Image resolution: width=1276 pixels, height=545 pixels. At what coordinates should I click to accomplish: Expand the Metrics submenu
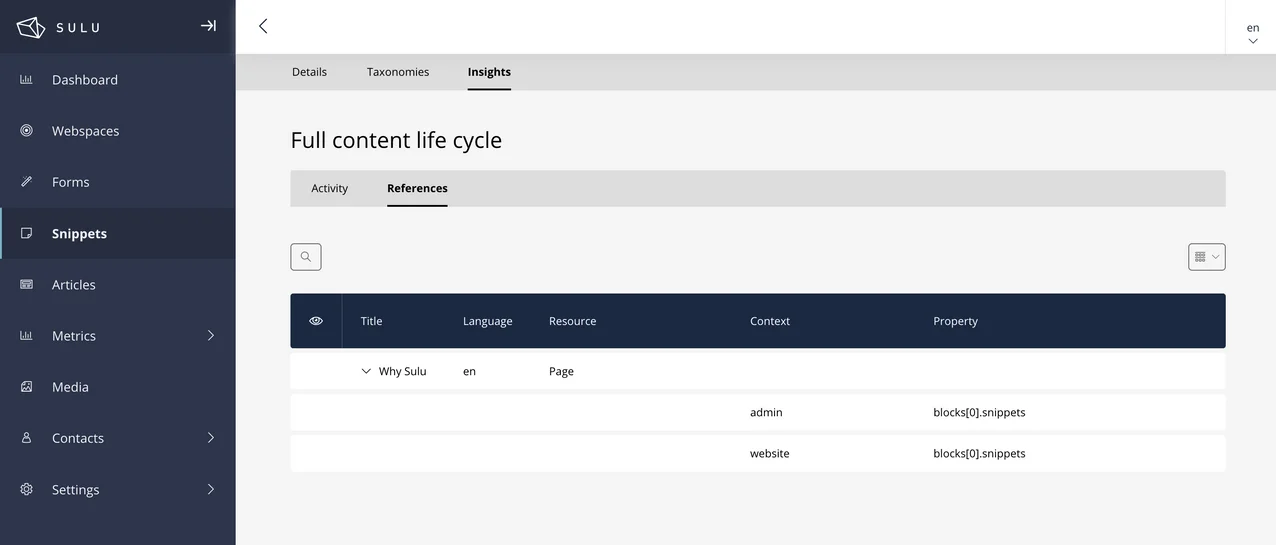click(210, 336)
